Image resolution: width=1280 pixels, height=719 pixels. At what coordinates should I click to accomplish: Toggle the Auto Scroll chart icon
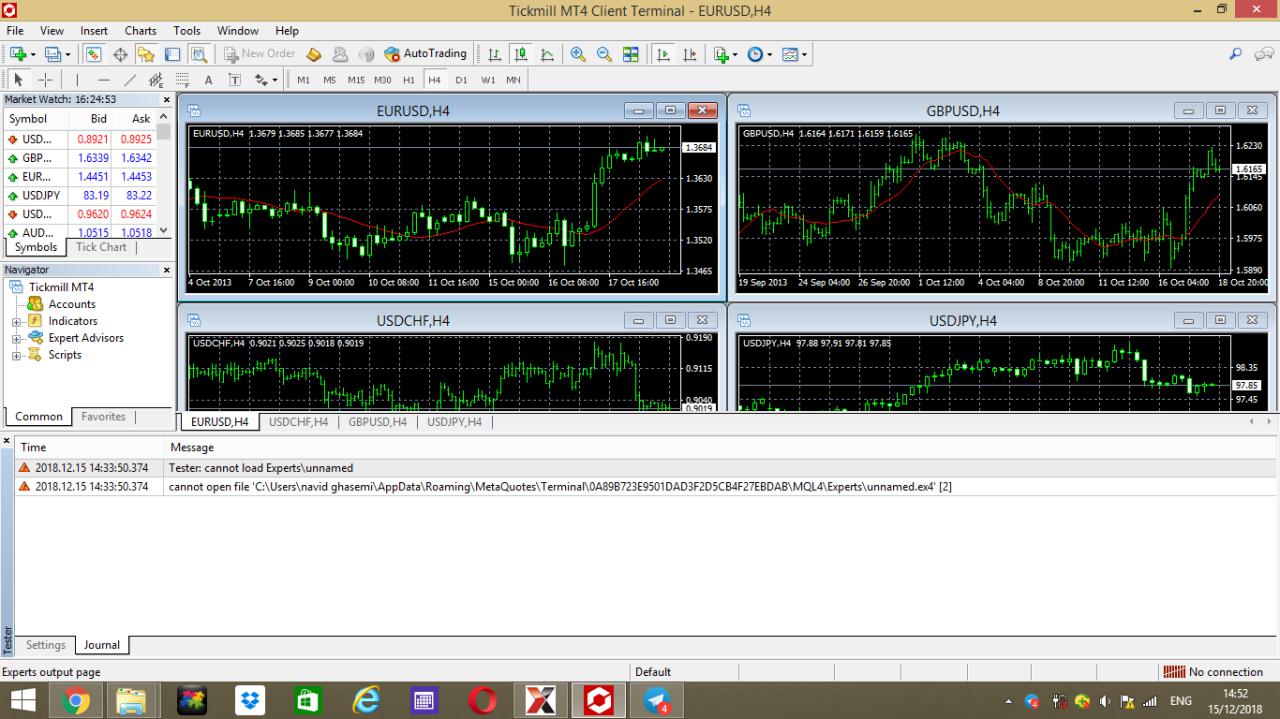663,54
